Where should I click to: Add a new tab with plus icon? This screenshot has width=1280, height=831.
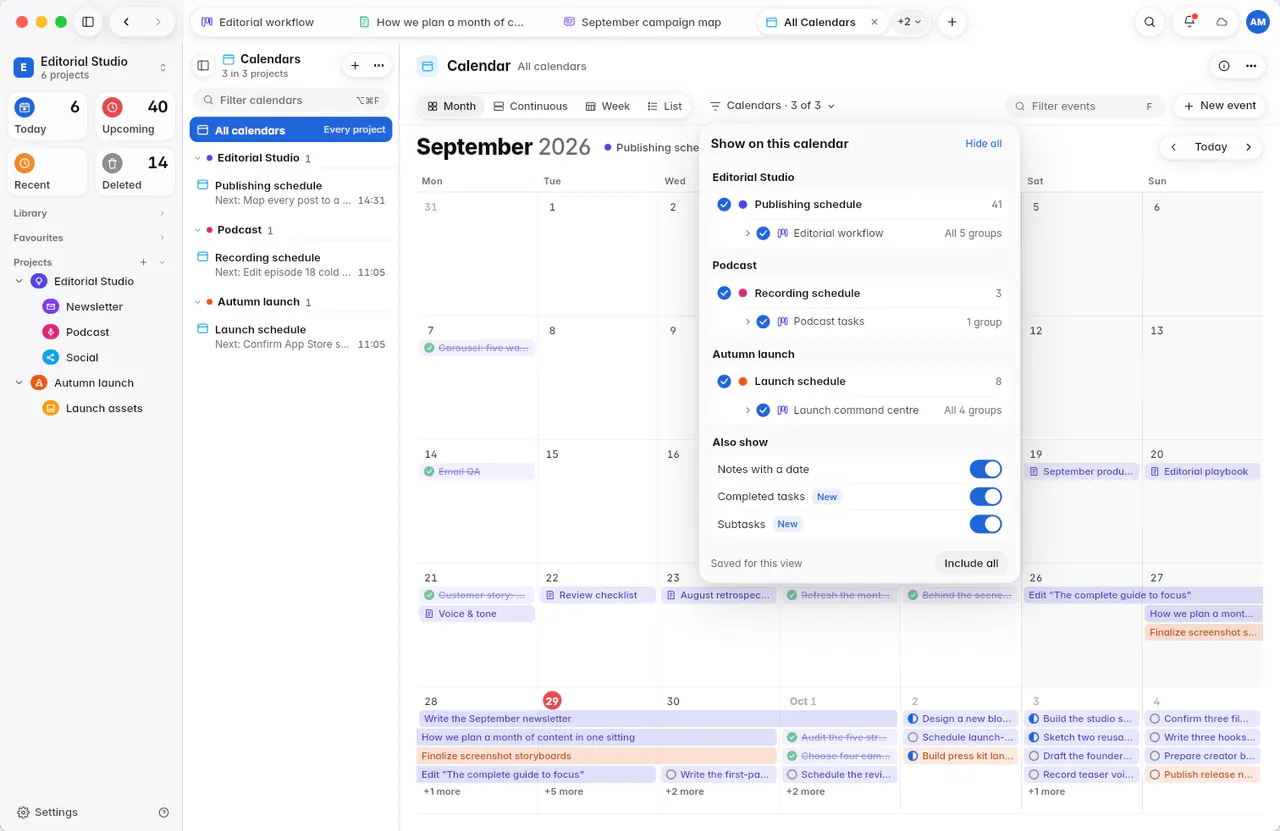(952, 22)
